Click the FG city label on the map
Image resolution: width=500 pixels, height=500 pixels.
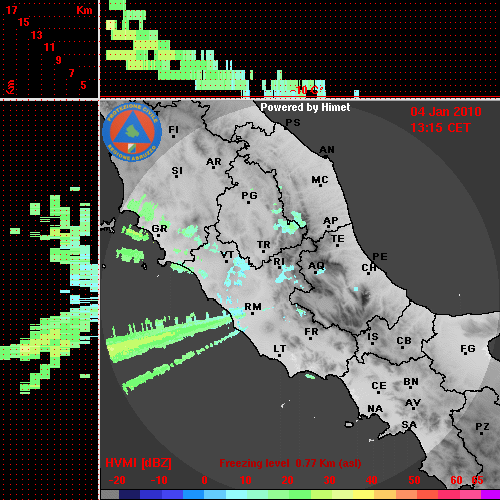(x=468, y=349)
